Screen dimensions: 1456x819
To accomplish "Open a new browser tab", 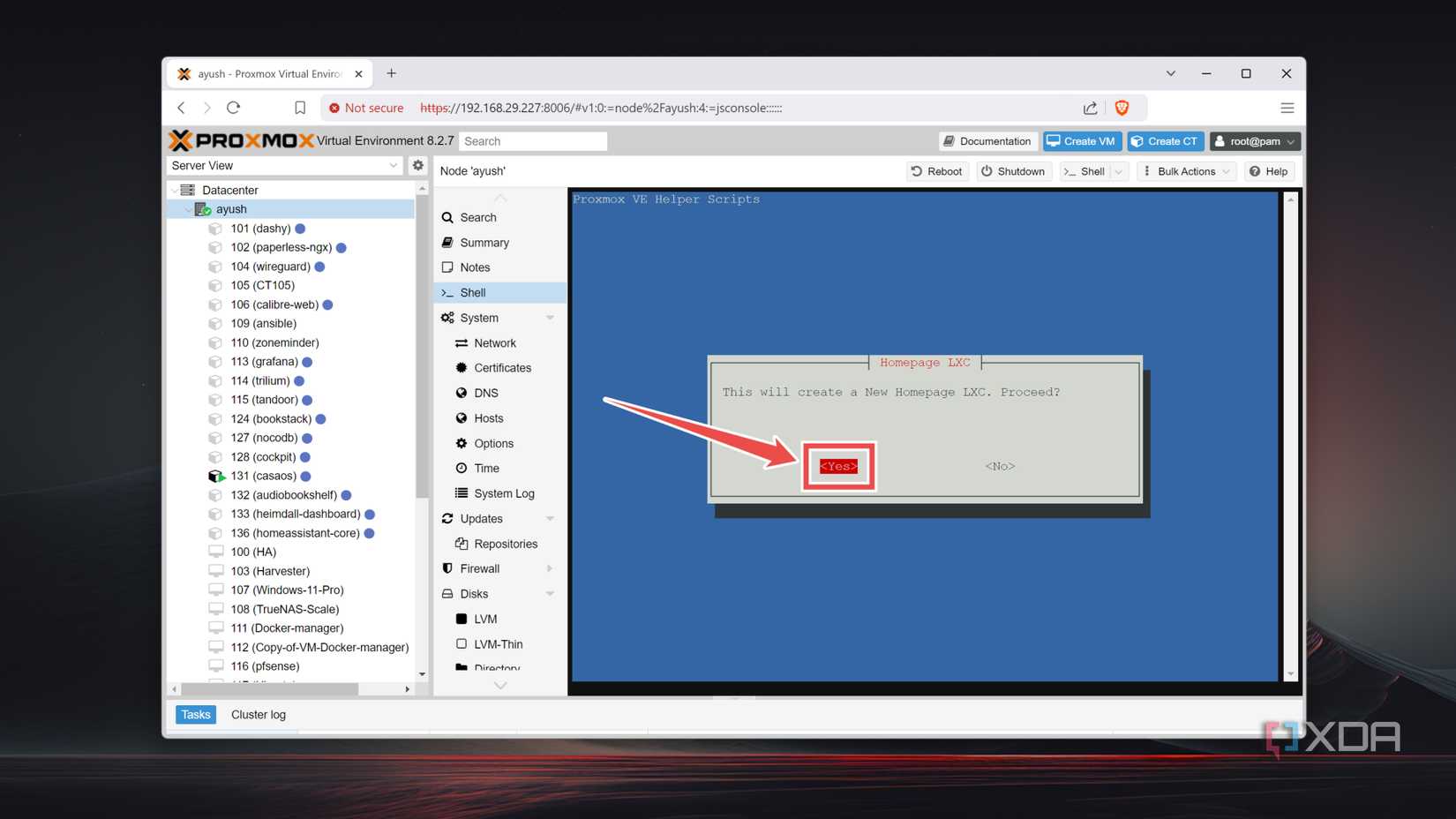I will (x=392, y=73).
